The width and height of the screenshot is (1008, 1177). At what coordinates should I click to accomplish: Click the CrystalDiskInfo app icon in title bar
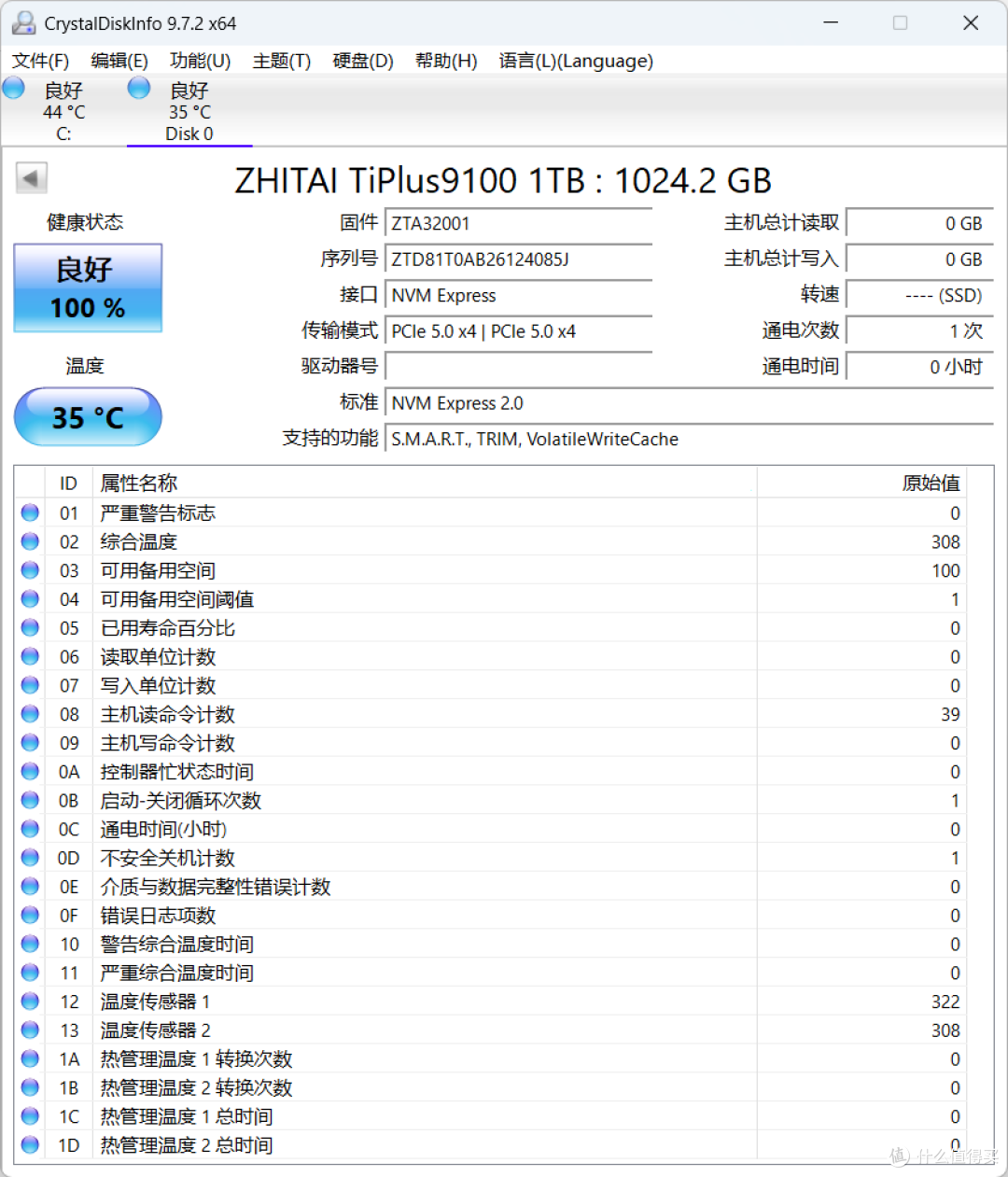[x=24, y=23]
